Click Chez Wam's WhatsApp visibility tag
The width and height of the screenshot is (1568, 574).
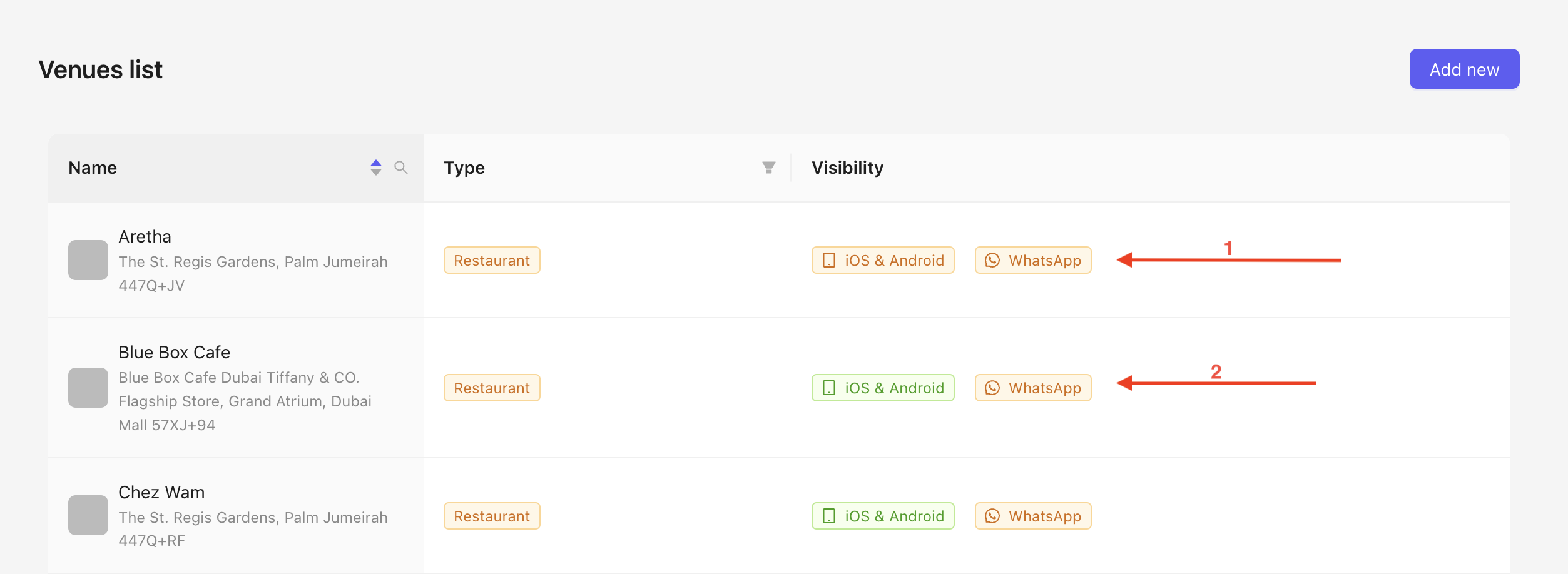tap(1032, 516)
